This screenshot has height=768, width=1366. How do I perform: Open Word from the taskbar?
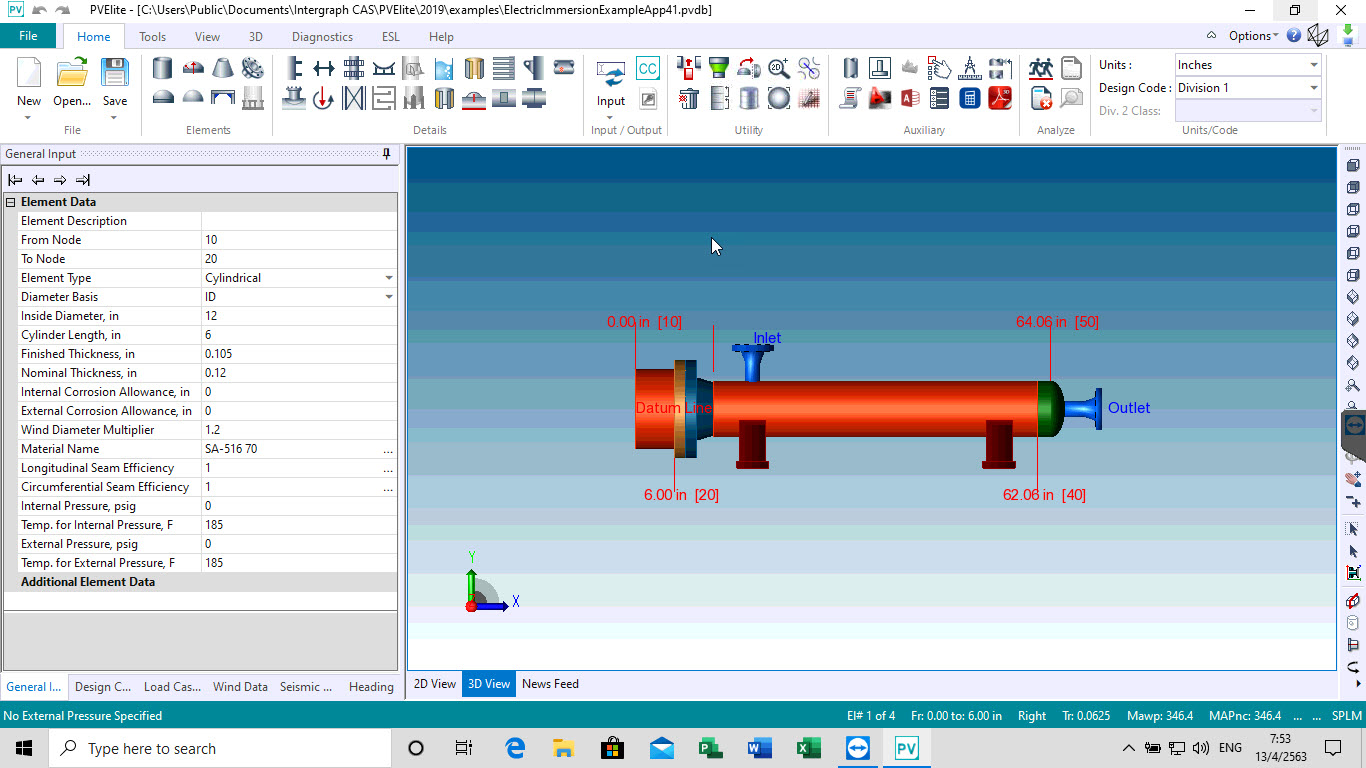point(760,748)
